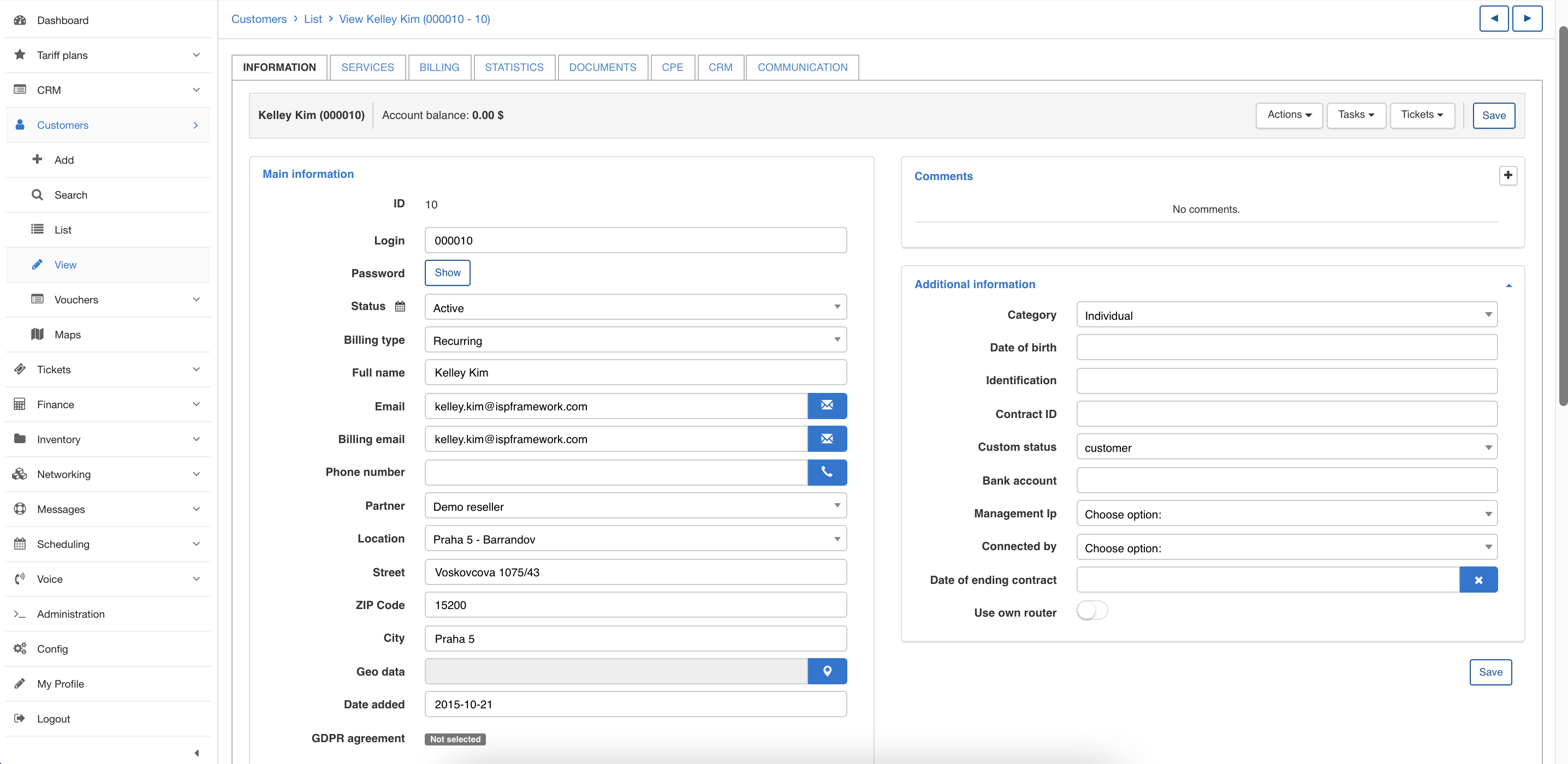Open Maps from the sidebar

67,334
